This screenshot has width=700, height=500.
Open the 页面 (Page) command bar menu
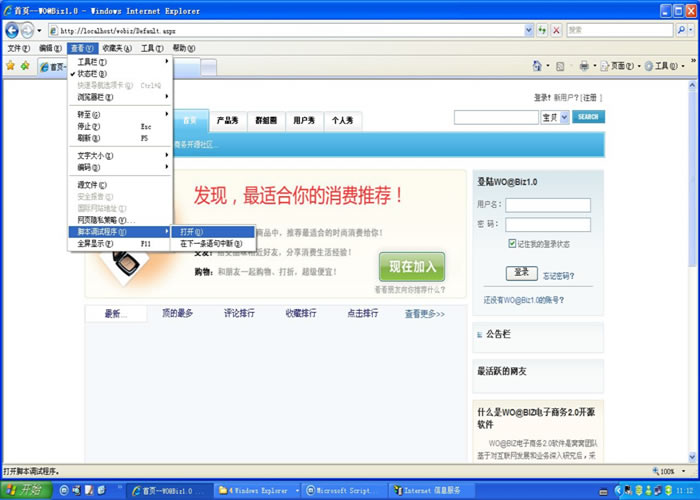point(620,66)
